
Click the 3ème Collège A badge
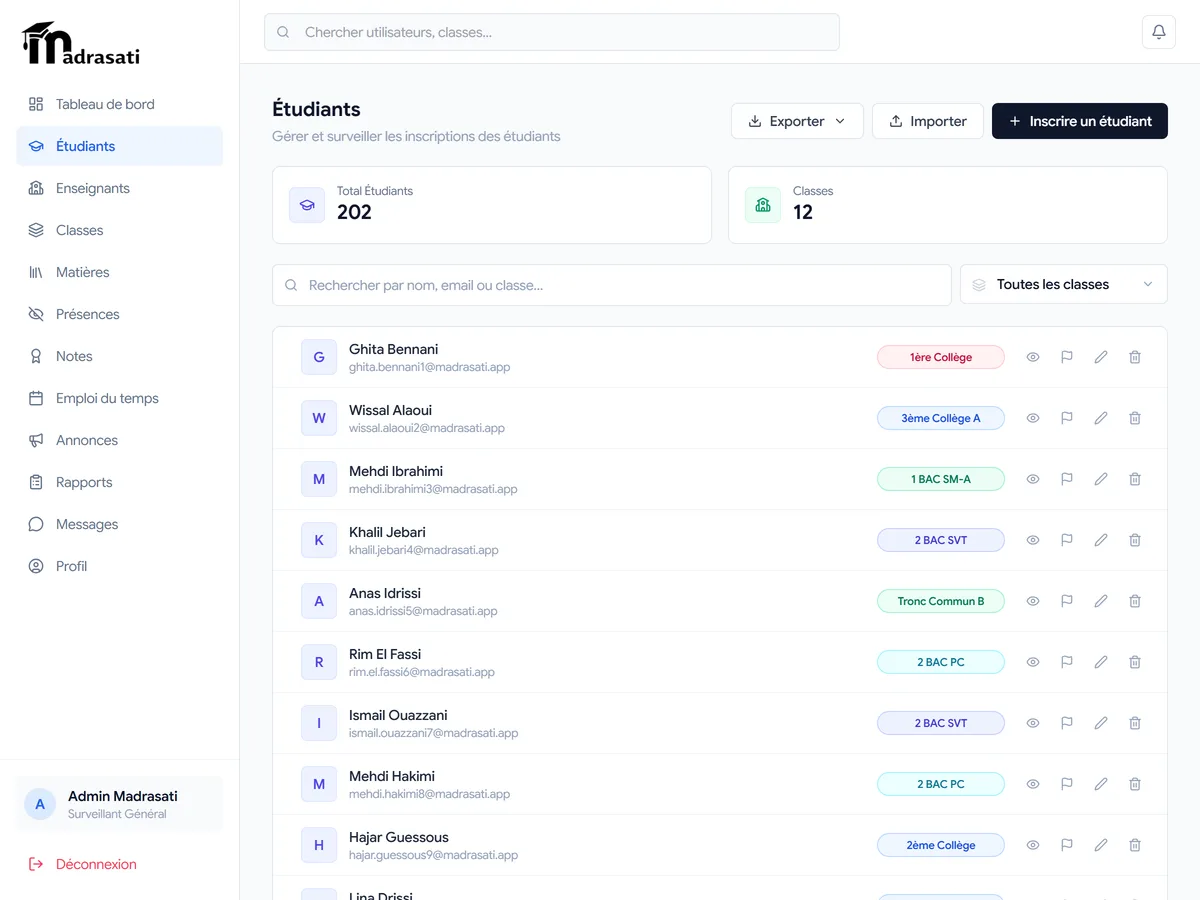[941, 418]
